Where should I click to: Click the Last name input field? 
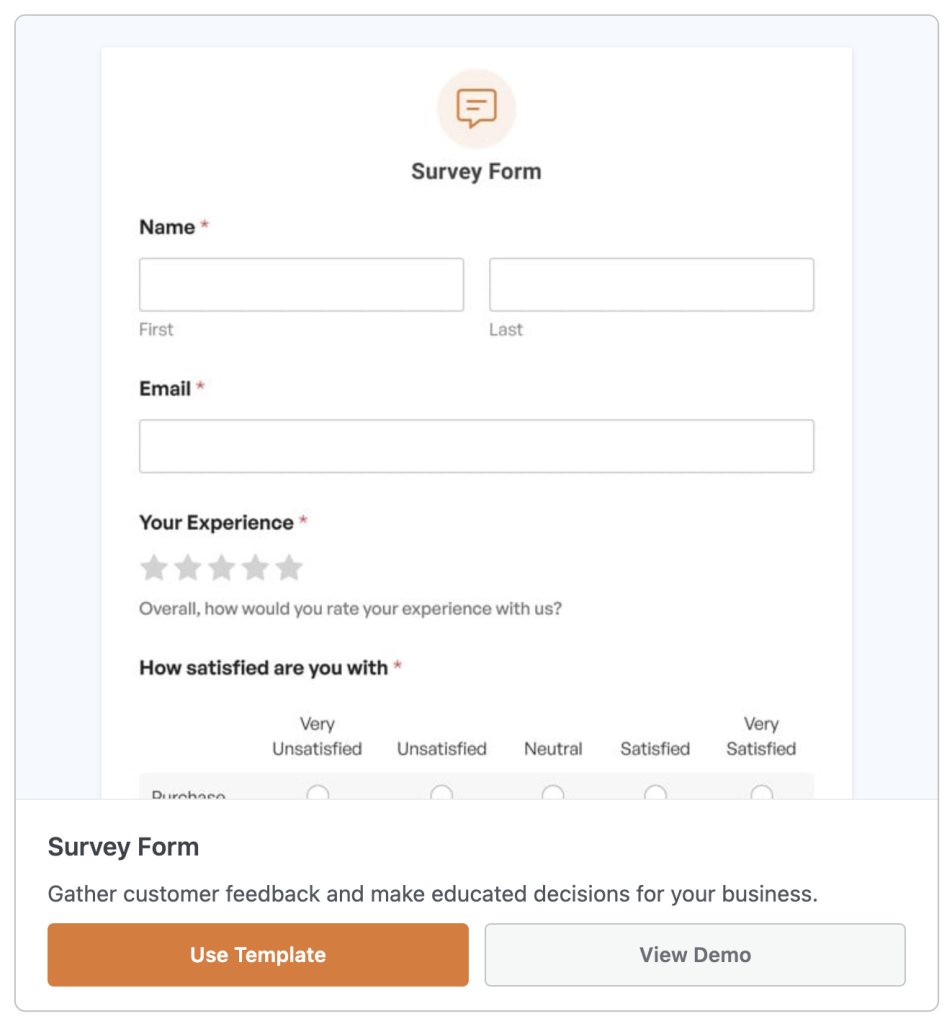coord(651,284)
